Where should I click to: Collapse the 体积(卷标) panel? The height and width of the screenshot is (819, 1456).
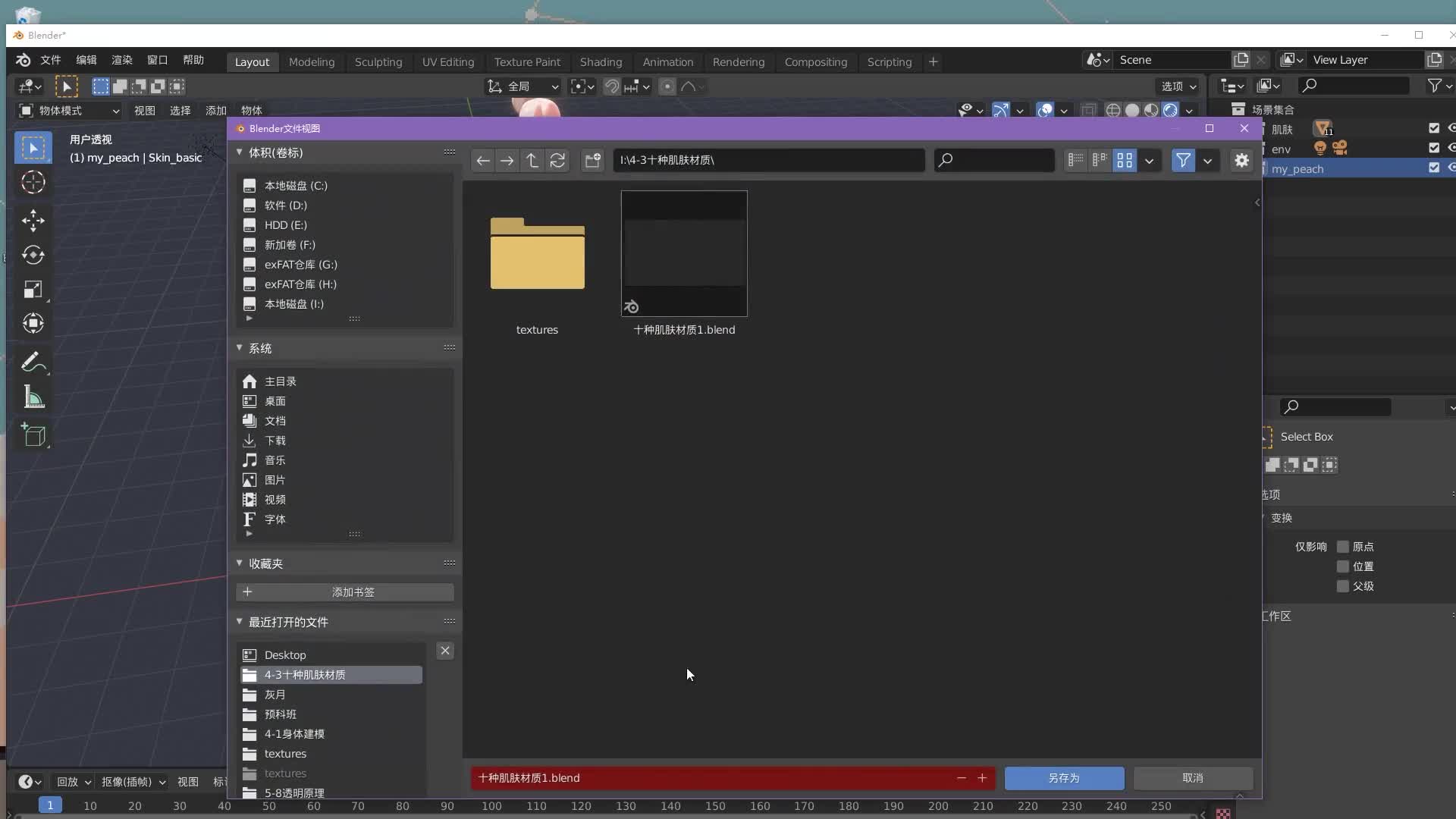[x=240, y=152]
